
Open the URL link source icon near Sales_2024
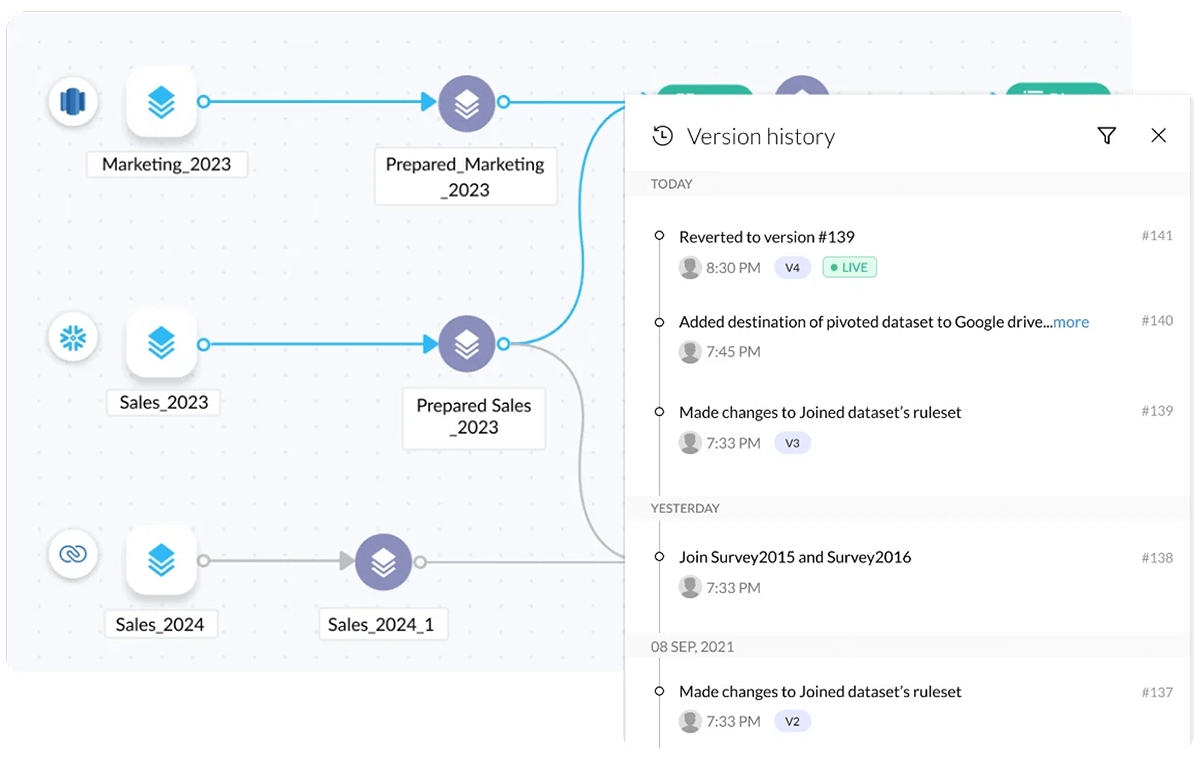point(73,555)
